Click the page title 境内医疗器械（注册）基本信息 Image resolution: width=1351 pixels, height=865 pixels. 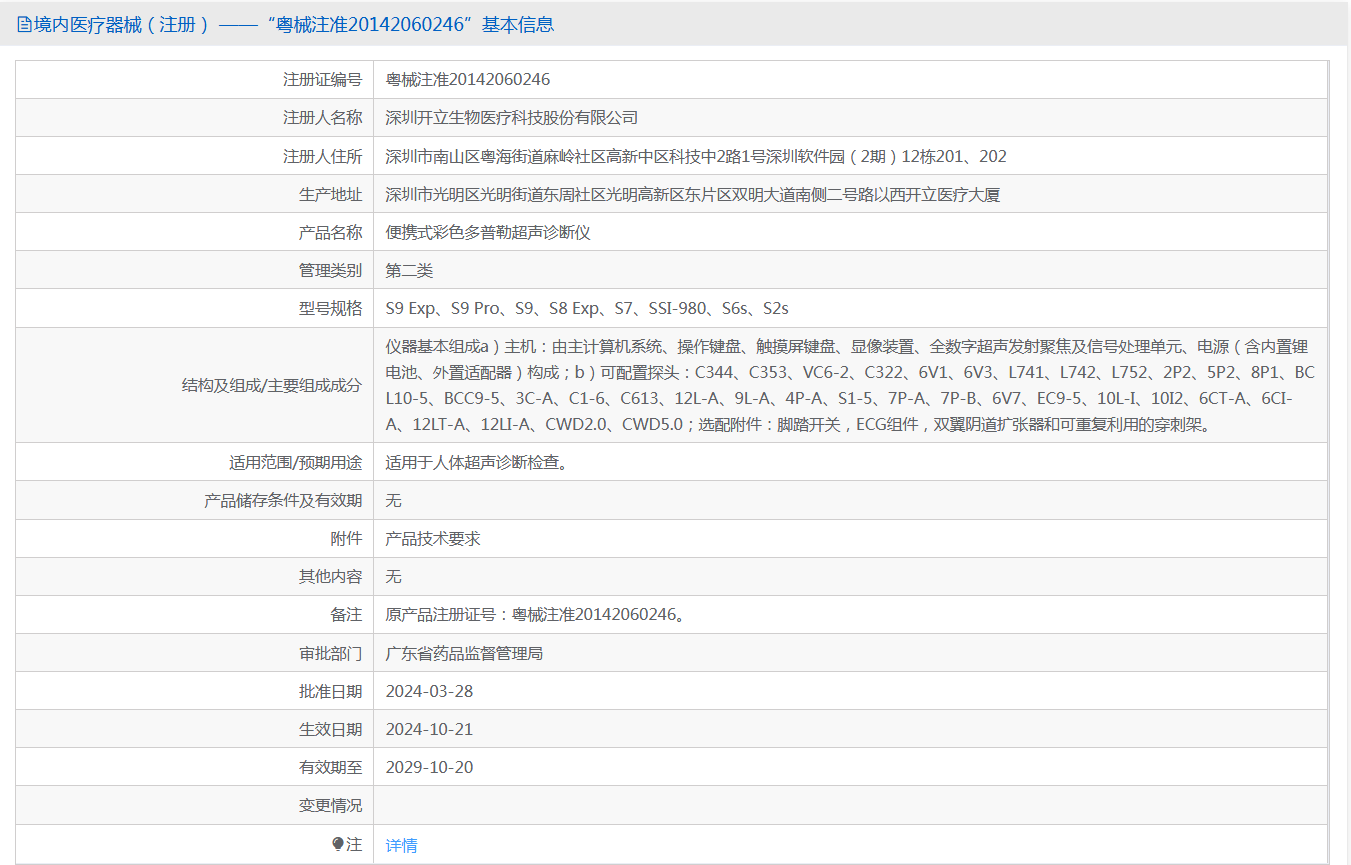coord(294,25)
